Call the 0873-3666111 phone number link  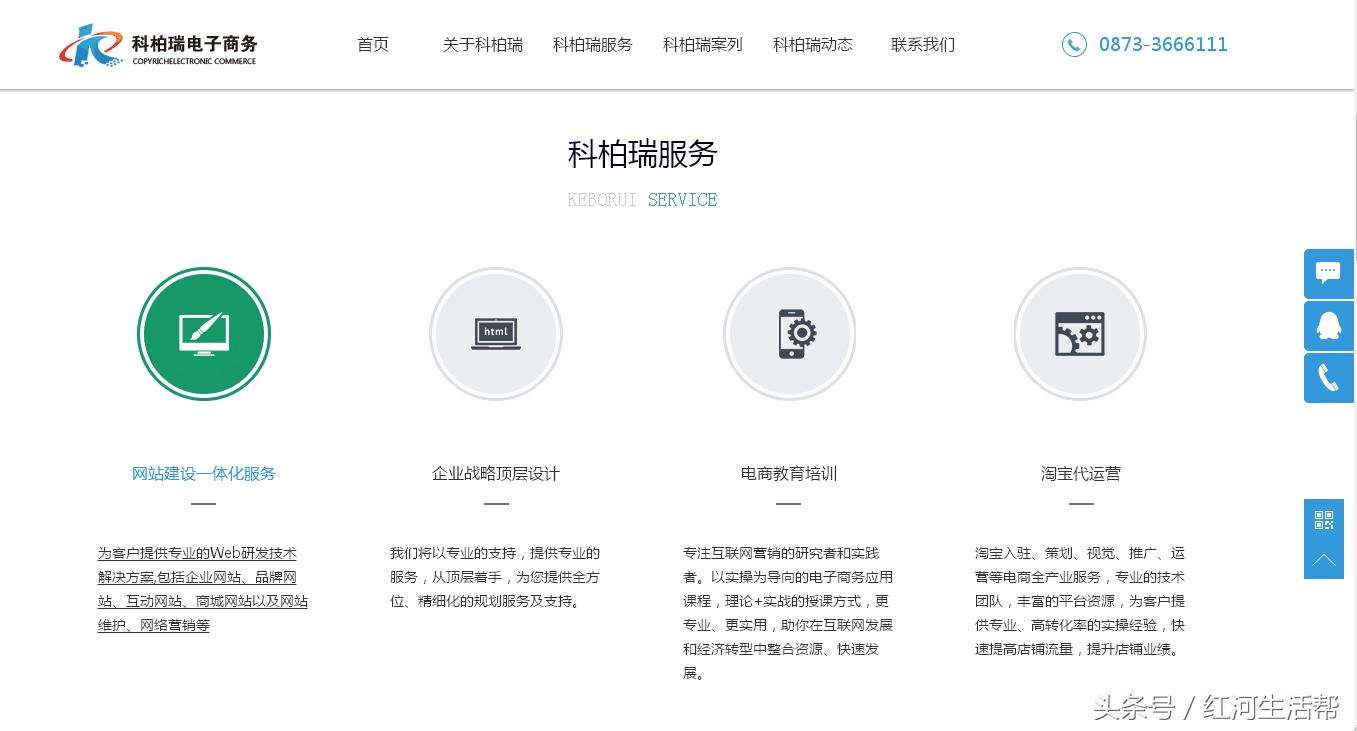(1163, 44)
